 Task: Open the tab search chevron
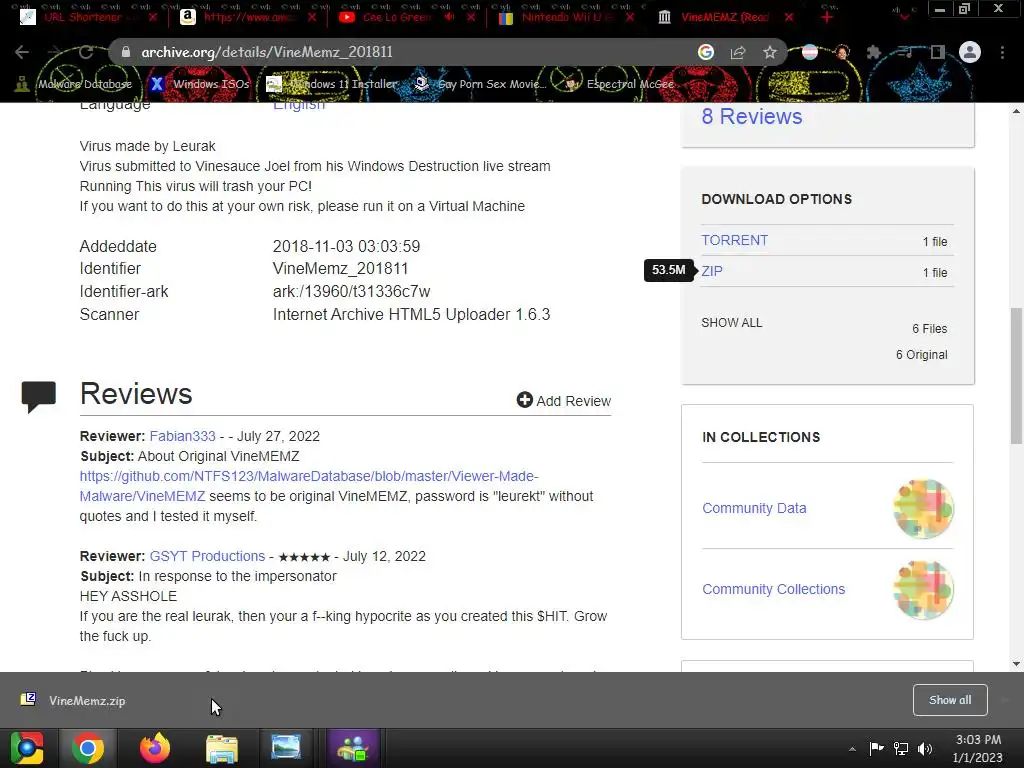coord(904,18)
